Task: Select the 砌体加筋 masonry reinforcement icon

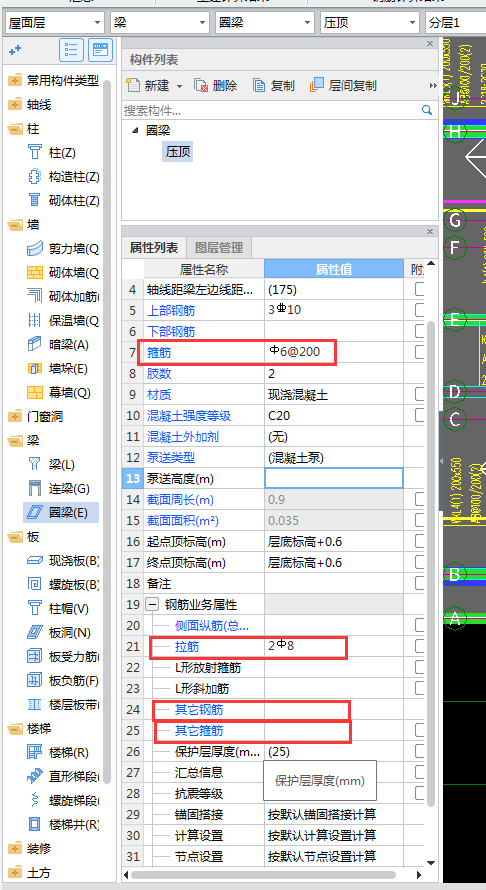Action: pos(35,296)
